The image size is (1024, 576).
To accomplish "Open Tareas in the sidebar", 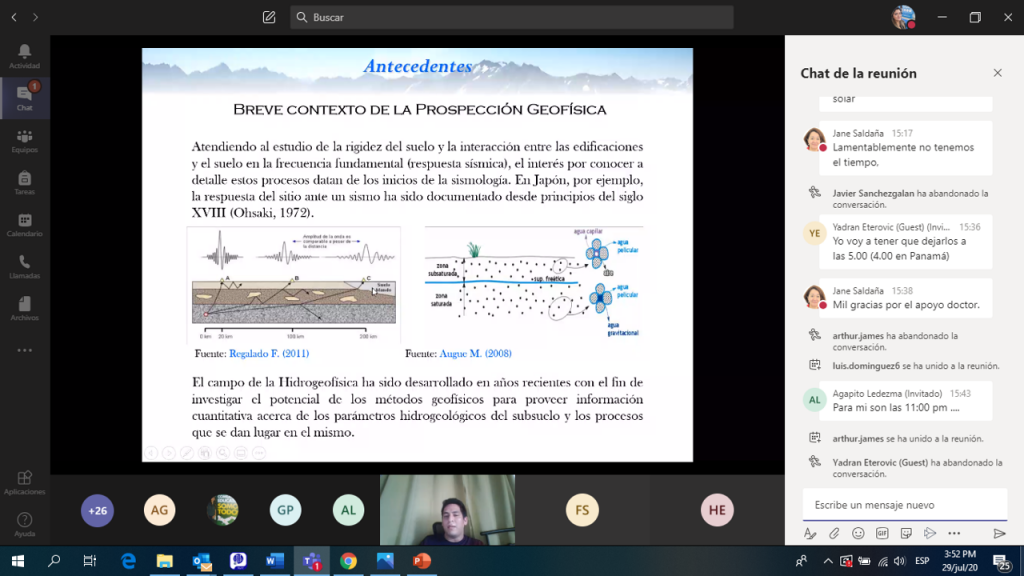I will tap(24, 182).
